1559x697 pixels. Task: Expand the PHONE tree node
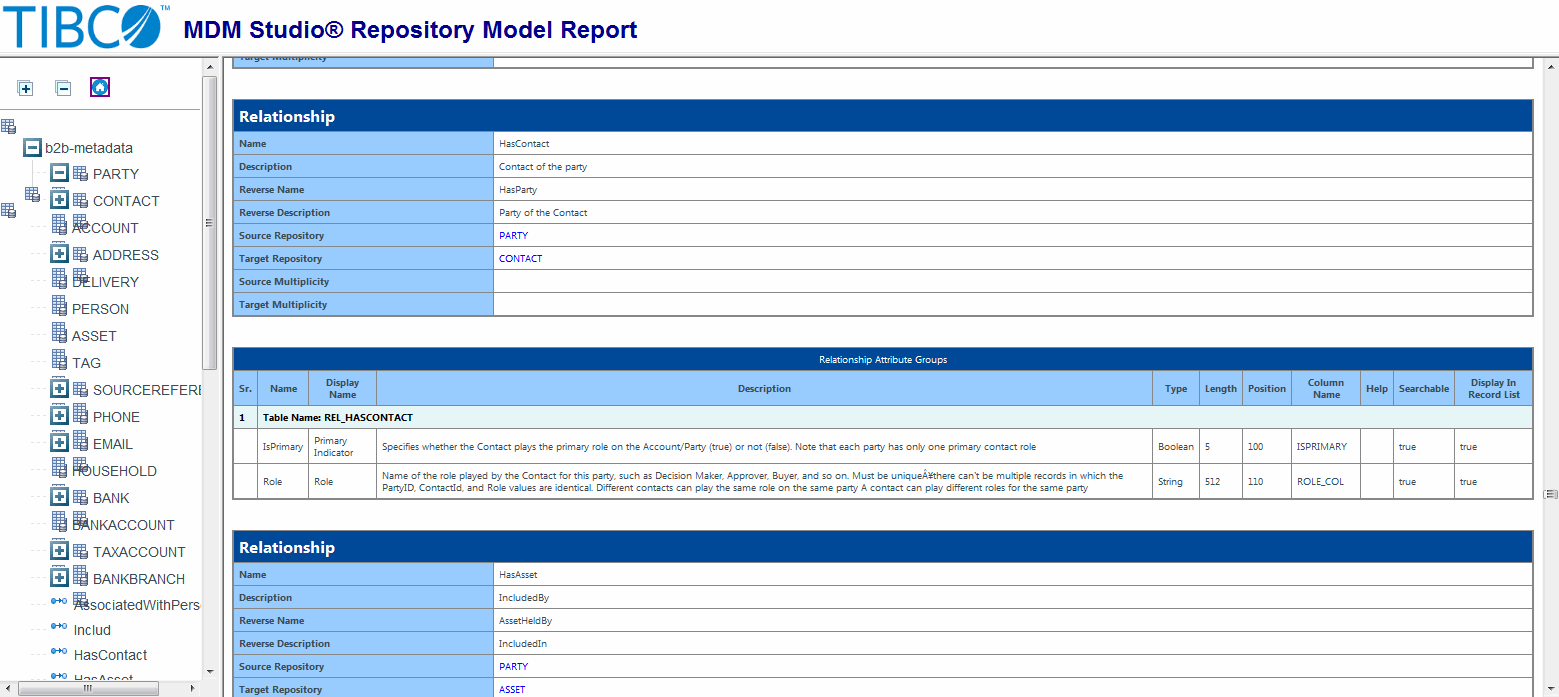60,416
